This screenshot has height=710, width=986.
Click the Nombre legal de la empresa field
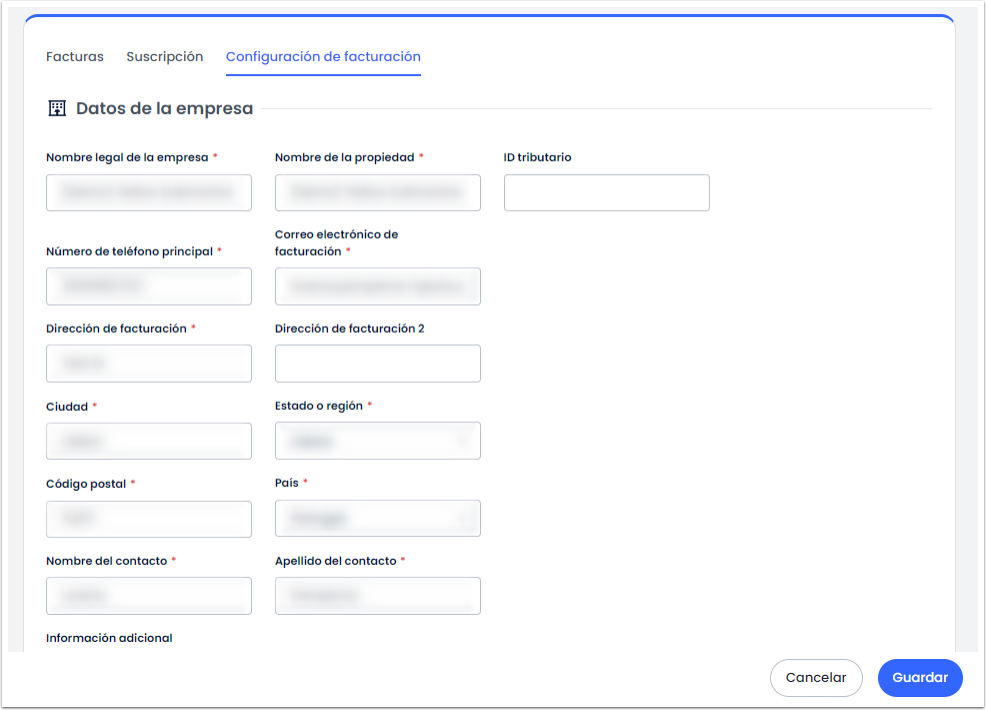click(149, 193)
